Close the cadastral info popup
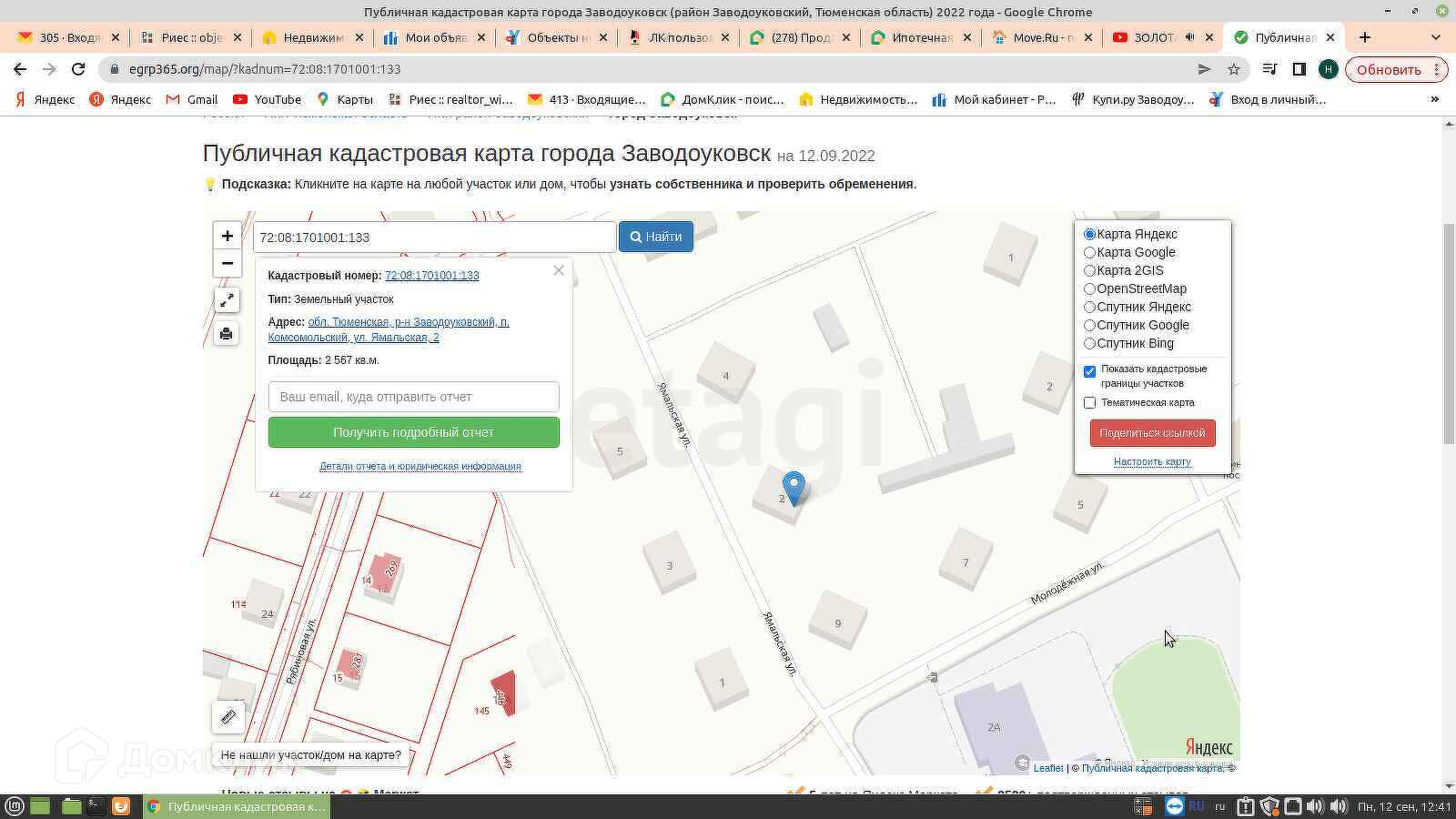Viewport: 1456px width, 819px height. [559, 270]
